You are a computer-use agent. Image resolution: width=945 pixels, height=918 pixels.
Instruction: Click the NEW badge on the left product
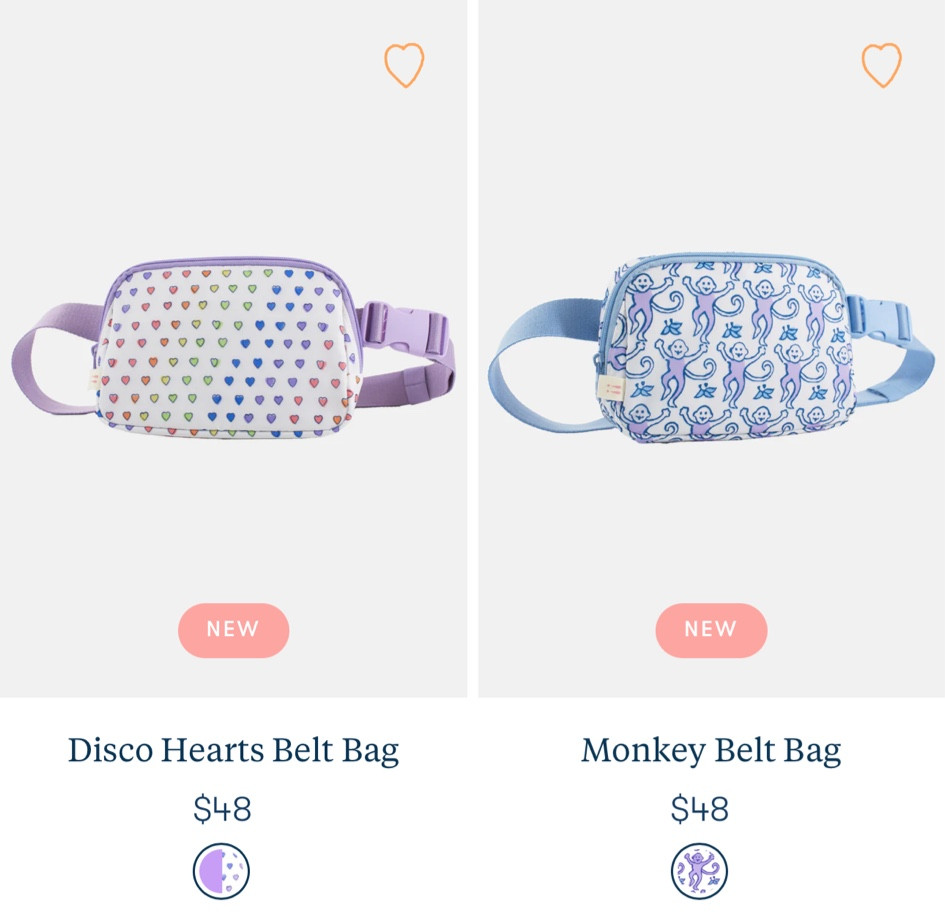click(233, 630)
